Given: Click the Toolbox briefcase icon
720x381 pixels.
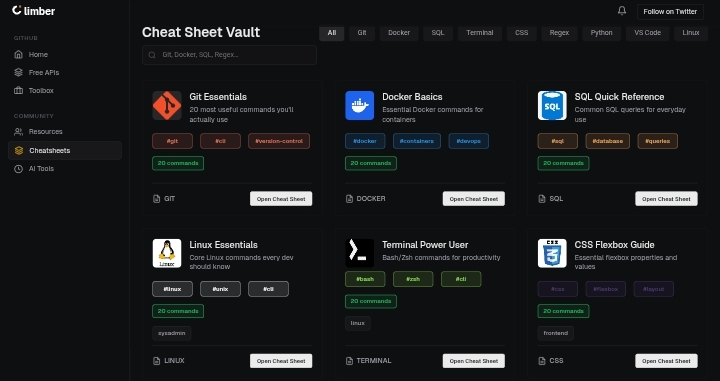Looking at the screenshot, I should click(18, 90).
